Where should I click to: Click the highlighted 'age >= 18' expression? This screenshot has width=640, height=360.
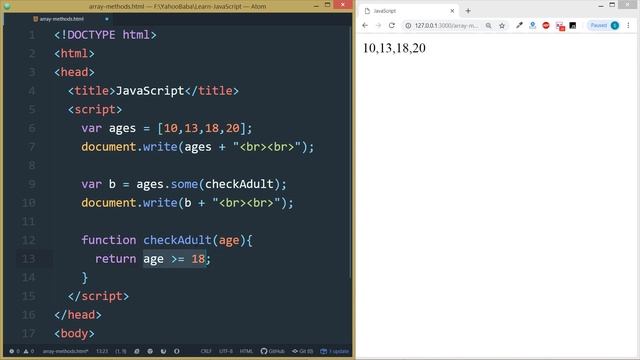tap(174, 259)
